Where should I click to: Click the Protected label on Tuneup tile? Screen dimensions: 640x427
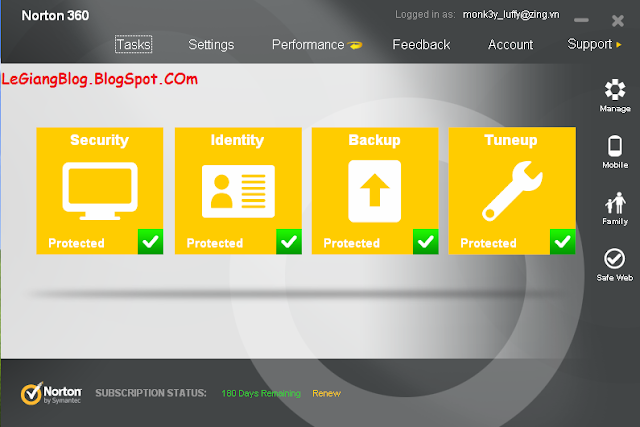click(x=489, y=243)
